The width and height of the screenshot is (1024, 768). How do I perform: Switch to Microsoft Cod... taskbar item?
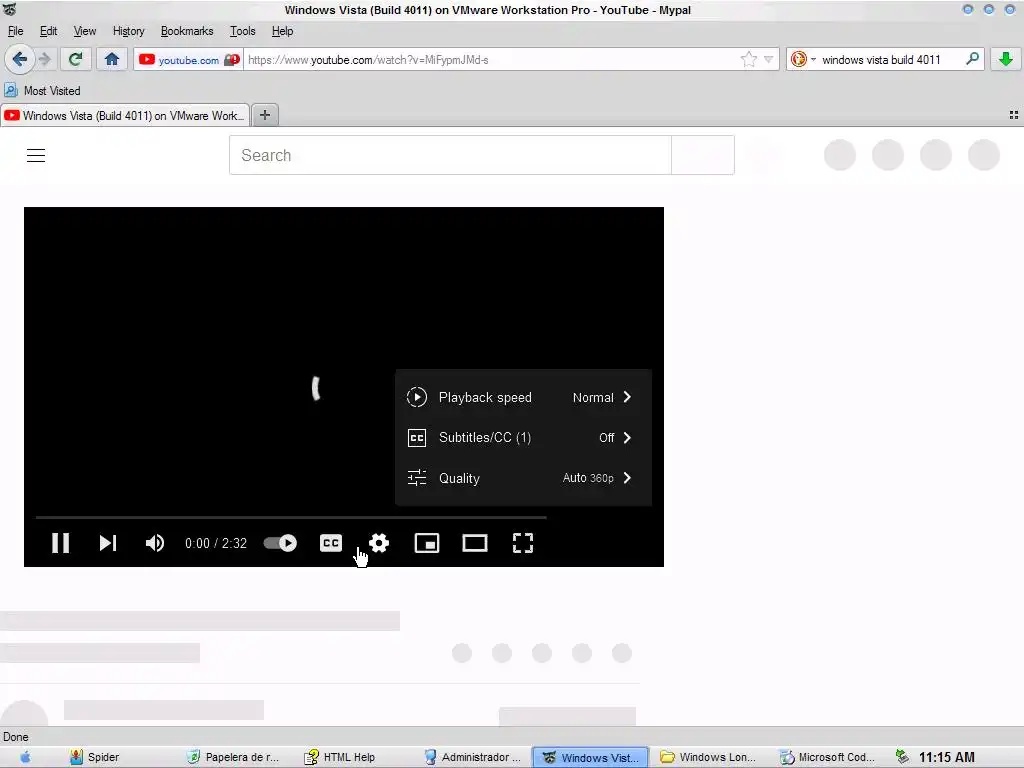click(827, 757)
